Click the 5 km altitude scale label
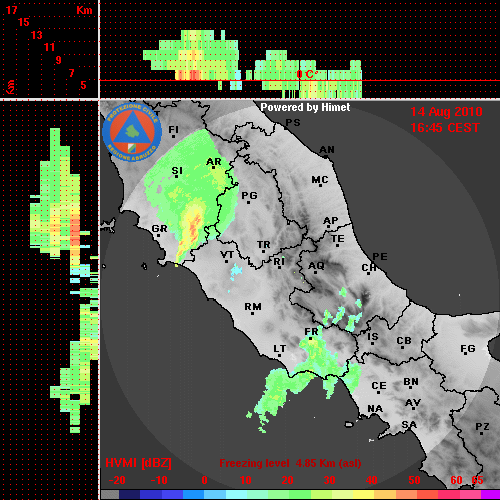 click(x=83, y=85)
